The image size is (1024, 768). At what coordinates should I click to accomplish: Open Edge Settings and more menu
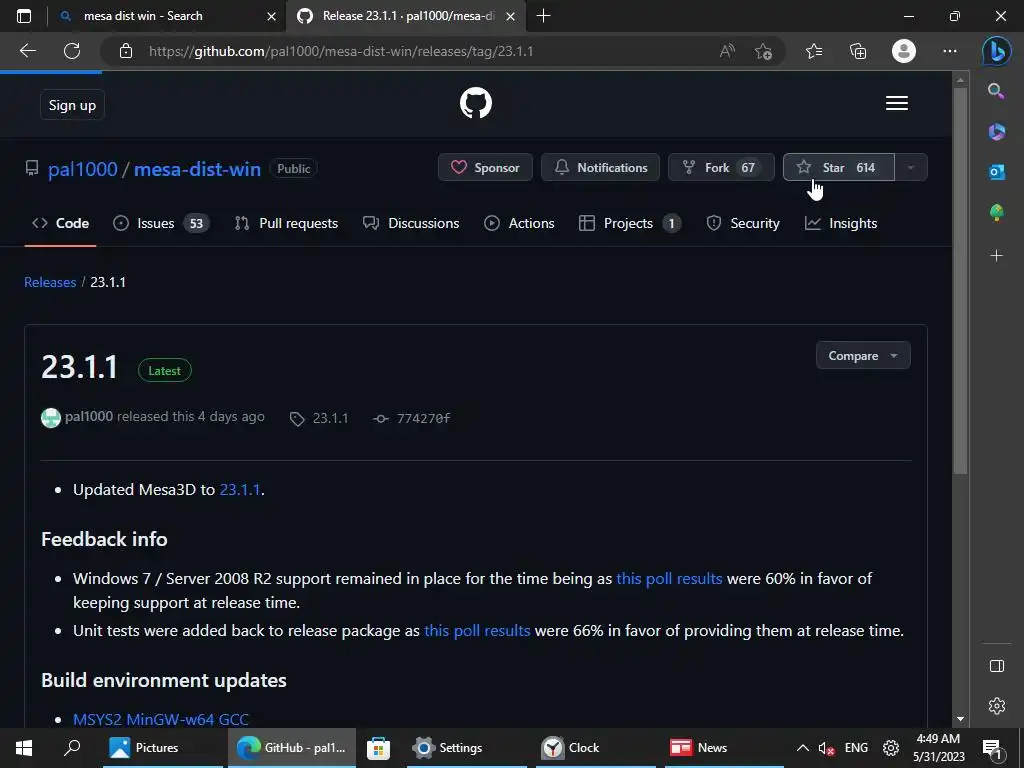coord(950,51)
